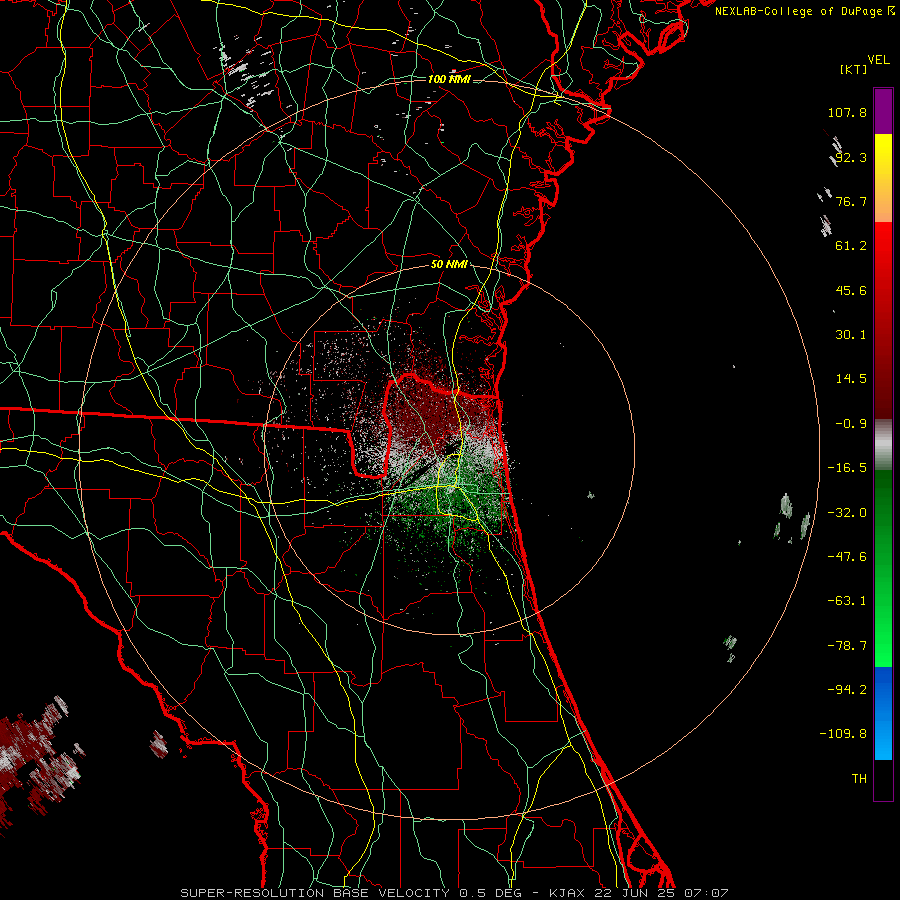
Task: Click the 45.6 legend value
Action: click(x=851, y=290)
